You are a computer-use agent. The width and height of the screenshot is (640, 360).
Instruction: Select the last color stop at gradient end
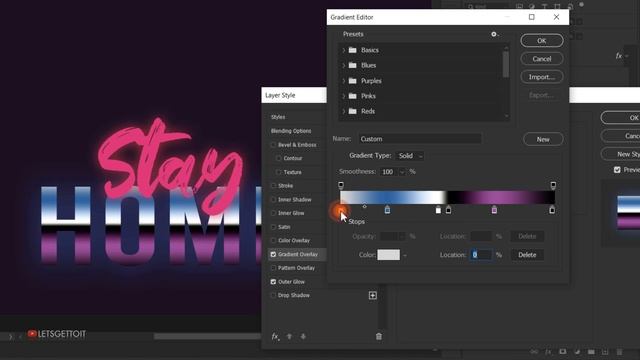pyautogui.click(x=552, y=210)
